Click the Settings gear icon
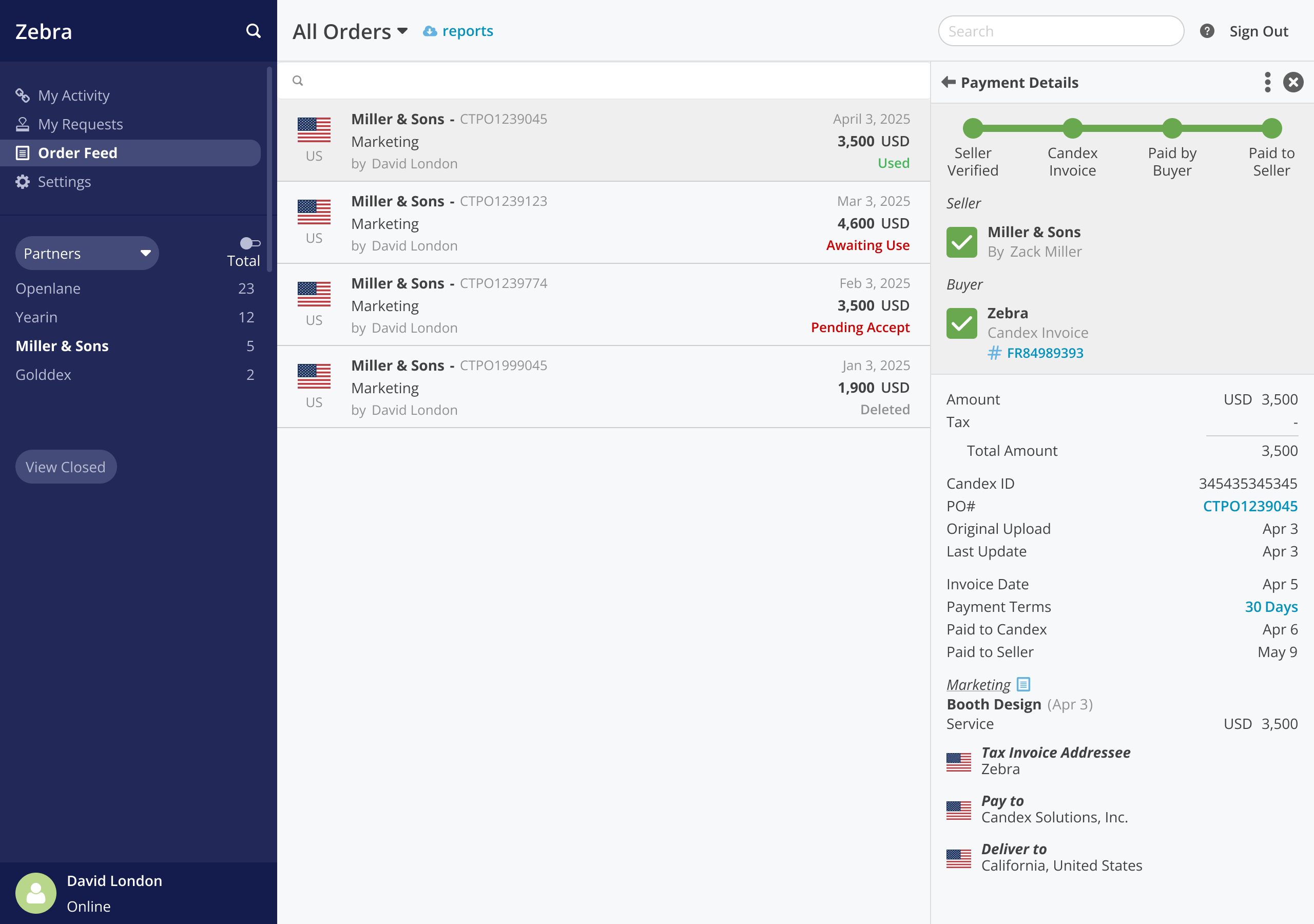This screenshot has width=1314, height=924. pos(22,182)
